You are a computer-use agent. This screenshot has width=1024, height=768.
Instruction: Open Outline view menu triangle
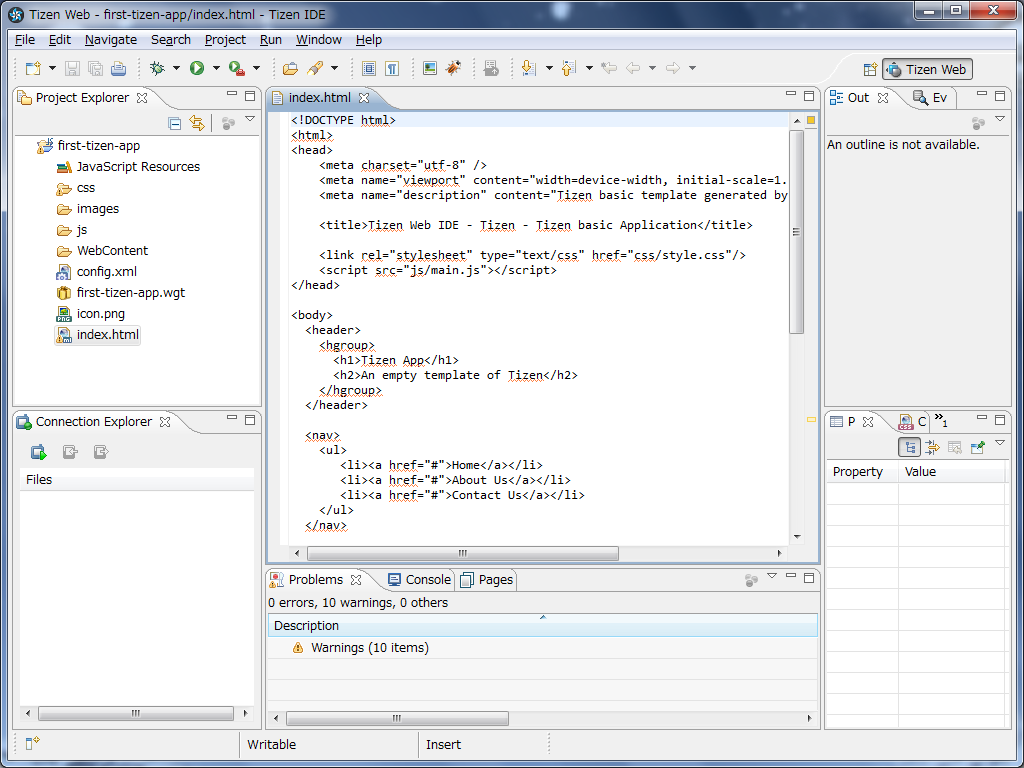click(1000, 120)
